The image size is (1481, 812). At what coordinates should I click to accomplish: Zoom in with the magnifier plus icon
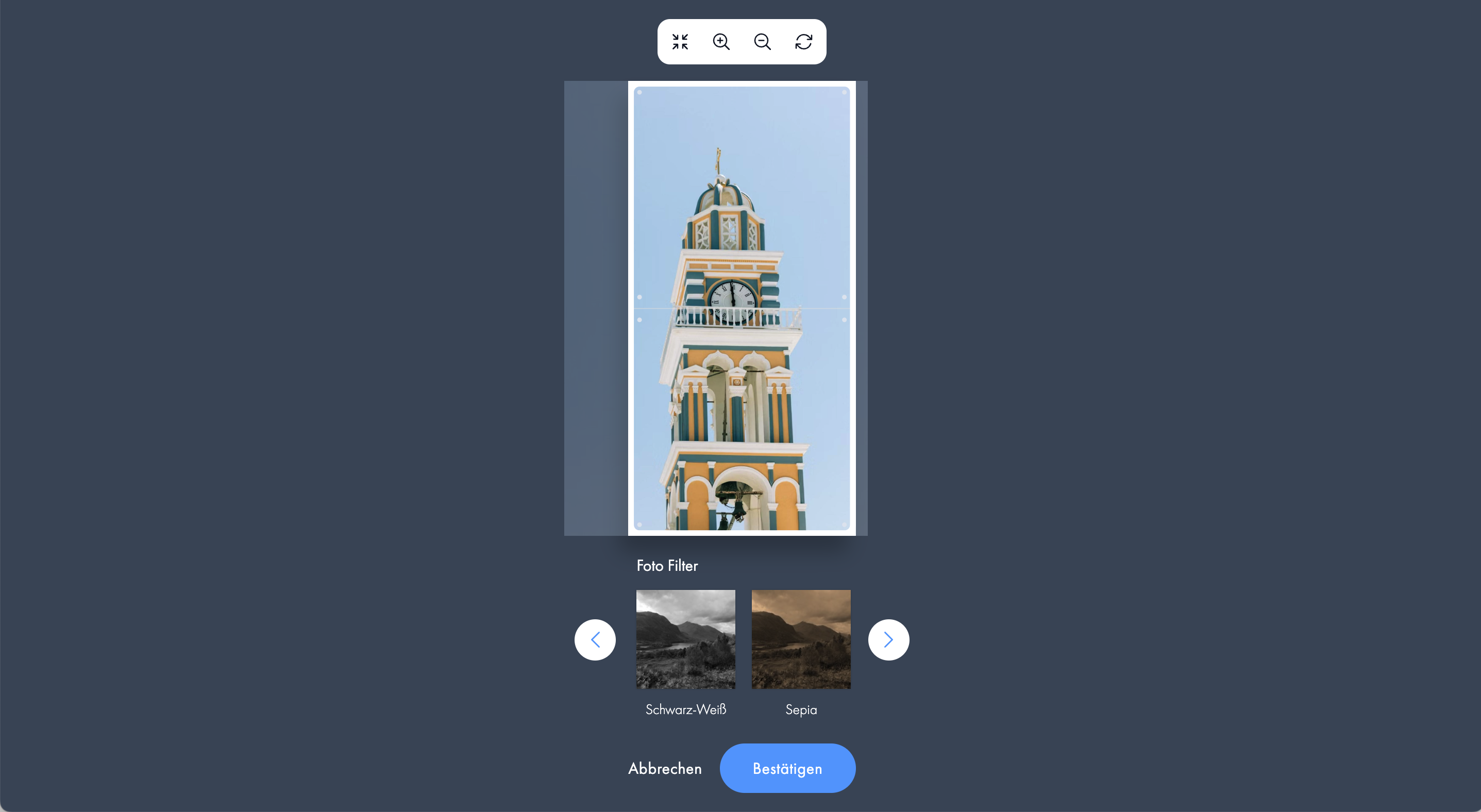point(721,42)
